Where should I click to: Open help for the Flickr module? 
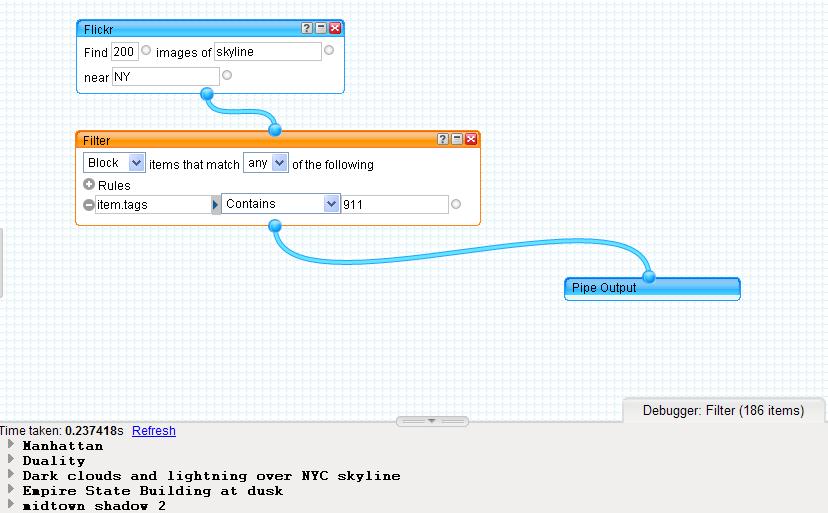pyautogui.click(x=307, y=29)
